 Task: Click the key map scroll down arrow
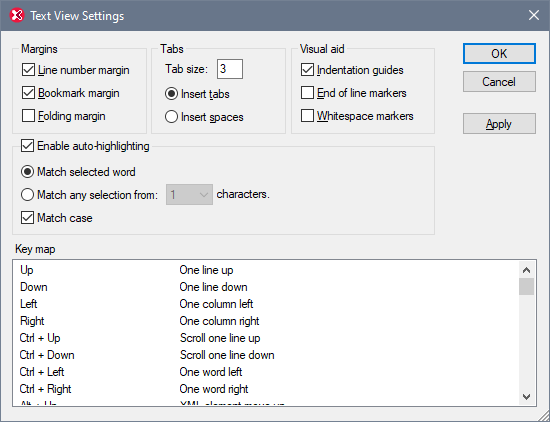point(526,397)
